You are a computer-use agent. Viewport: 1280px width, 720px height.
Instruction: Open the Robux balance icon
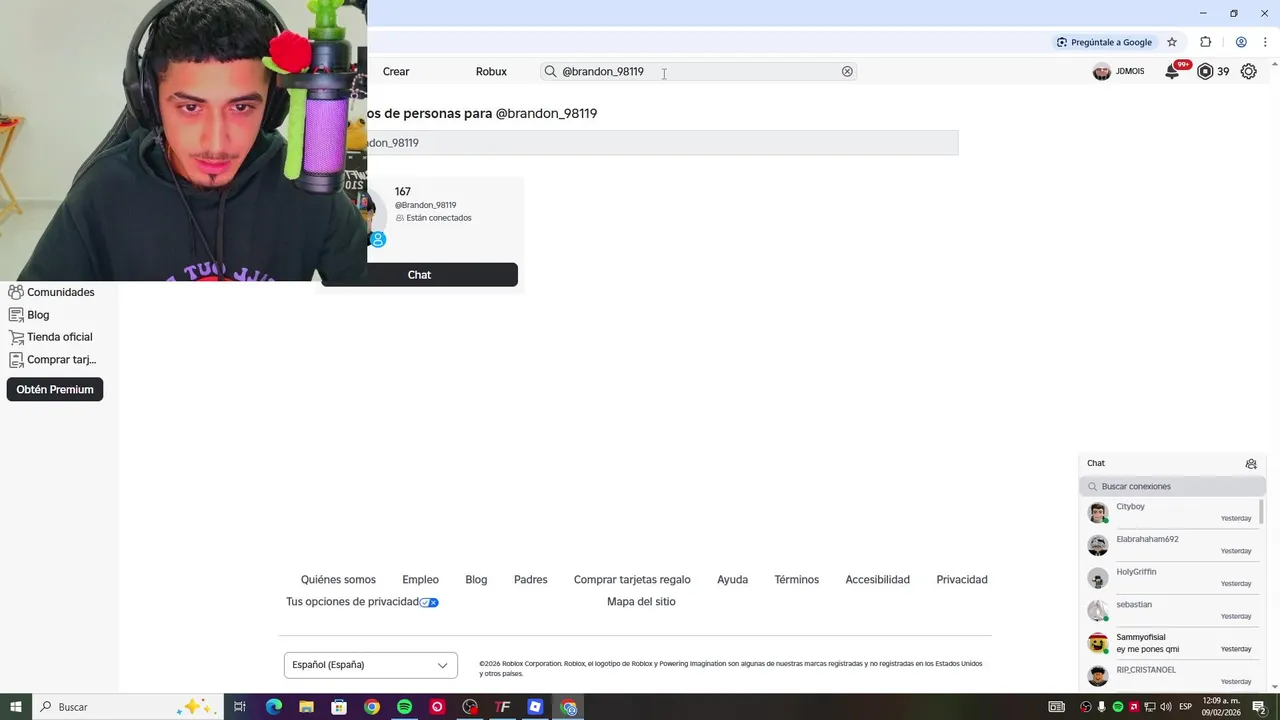click(1205, 71)
